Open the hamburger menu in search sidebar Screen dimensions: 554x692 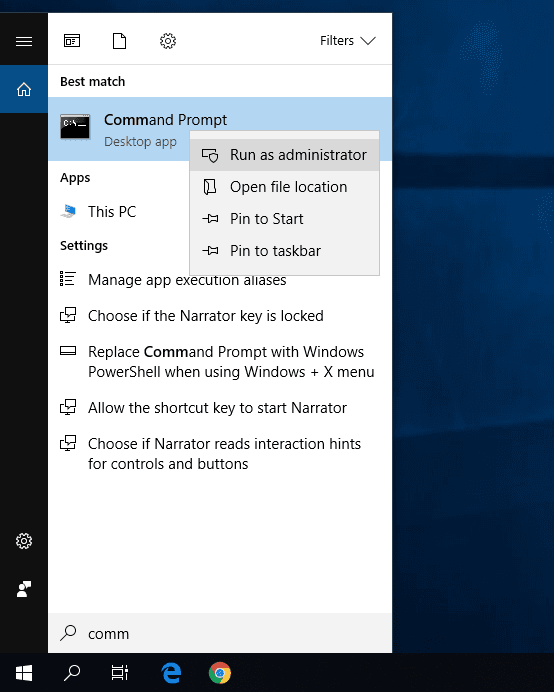(x=24, y=41)
